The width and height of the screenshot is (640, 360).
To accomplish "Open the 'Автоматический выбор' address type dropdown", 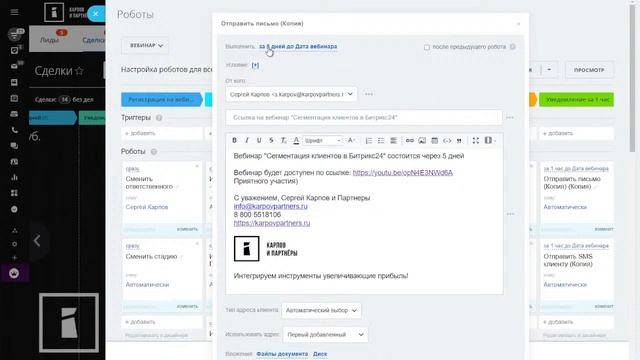I will click(x=321, y=311).
